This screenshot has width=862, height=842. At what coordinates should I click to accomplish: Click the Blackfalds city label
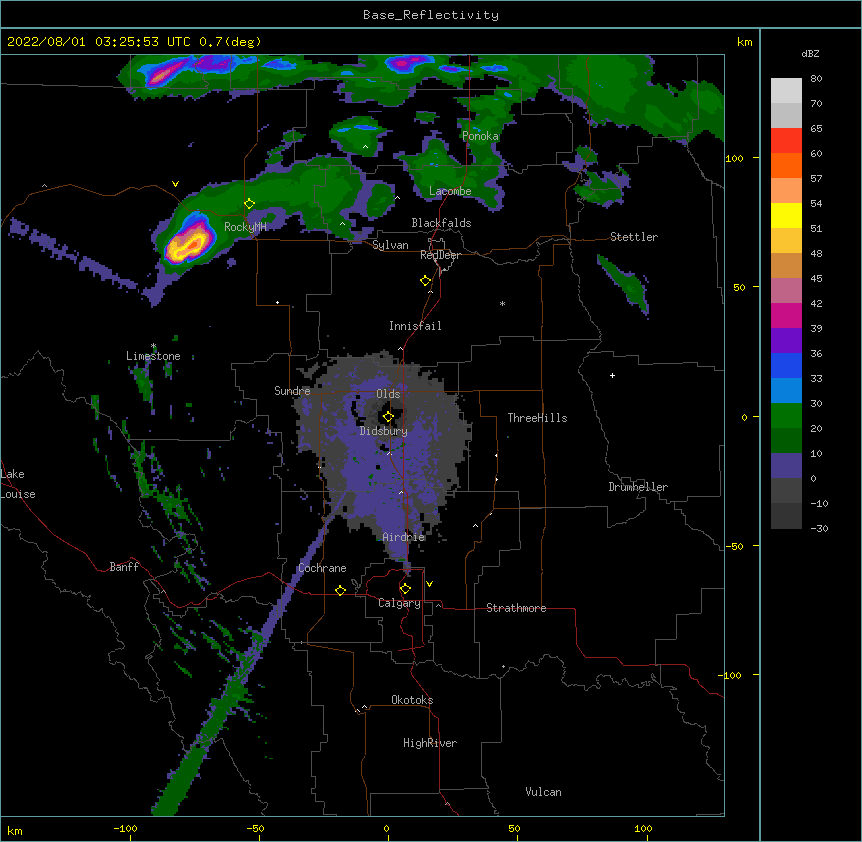tap(441, 223)
